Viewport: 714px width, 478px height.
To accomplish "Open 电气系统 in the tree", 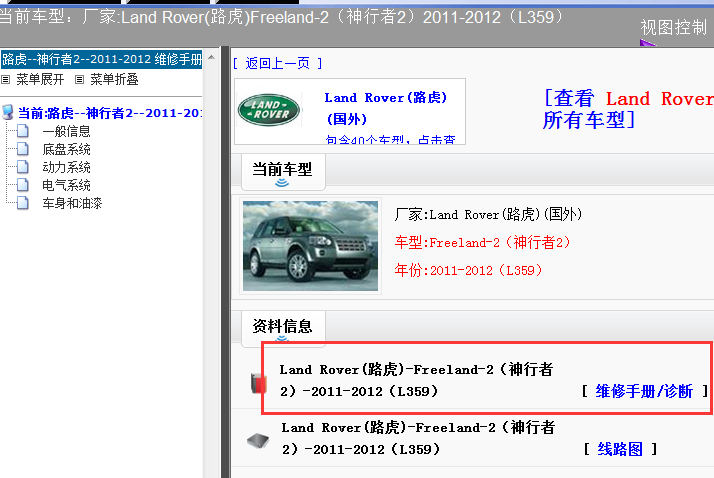I will pos(66,185).
